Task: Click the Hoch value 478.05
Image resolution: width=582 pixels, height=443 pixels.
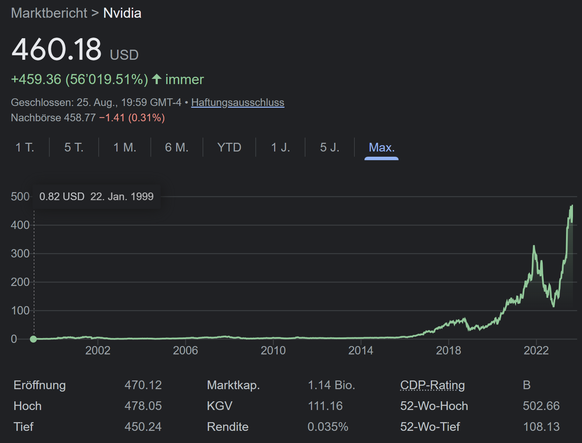Action: [143, 406]
